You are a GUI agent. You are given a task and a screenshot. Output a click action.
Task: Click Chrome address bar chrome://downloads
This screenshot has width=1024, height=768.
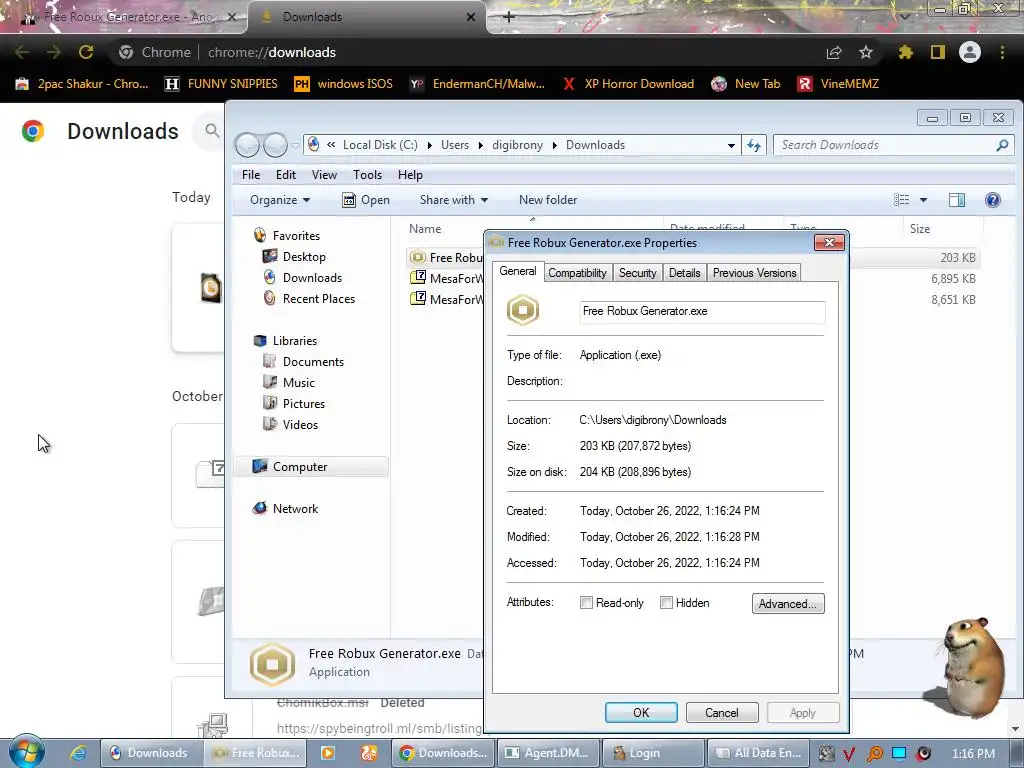[x=272, y=52]
